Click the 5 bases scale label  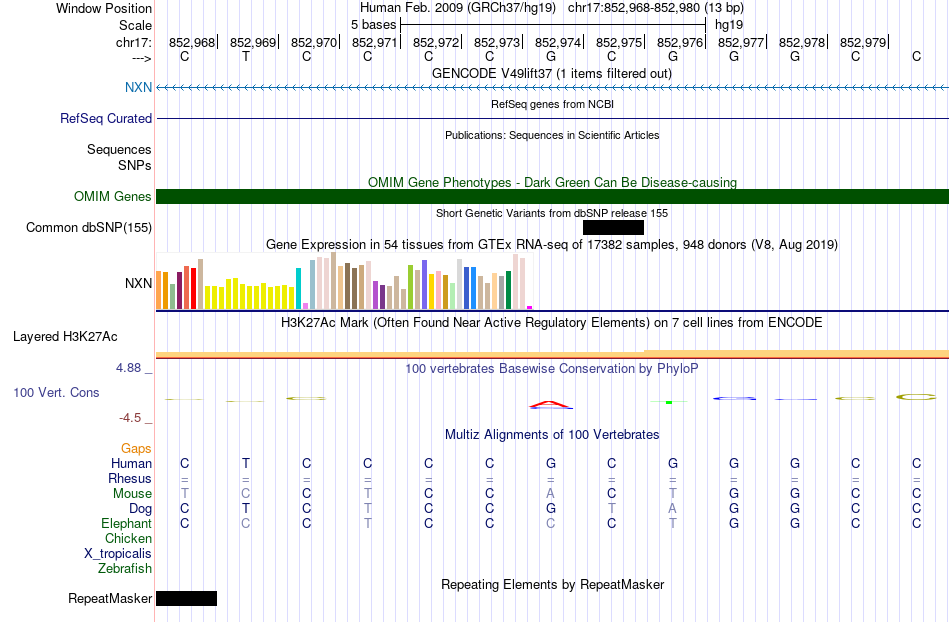[x=373, y=25]
